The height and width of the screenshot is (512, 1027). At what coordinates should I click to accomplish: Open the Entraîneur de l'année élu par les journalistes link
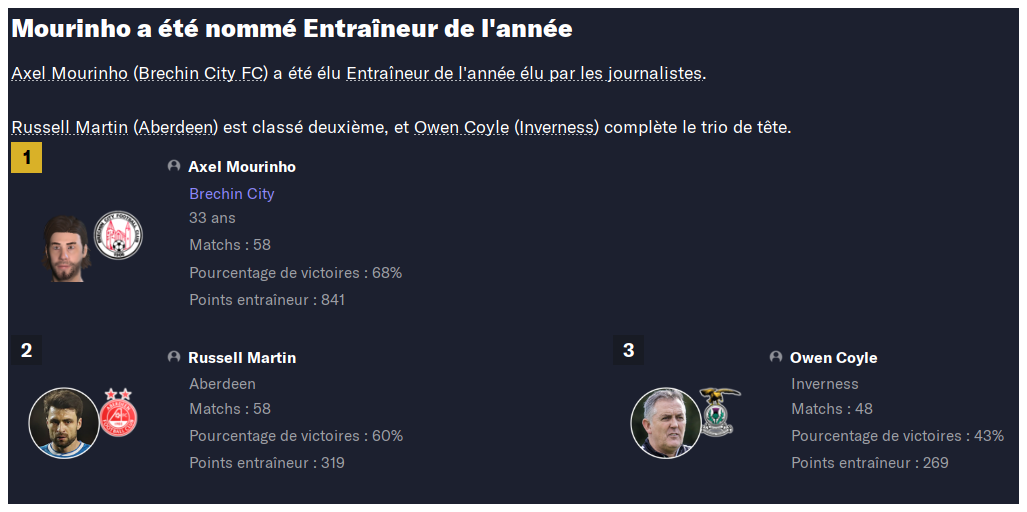pos(524,73)
